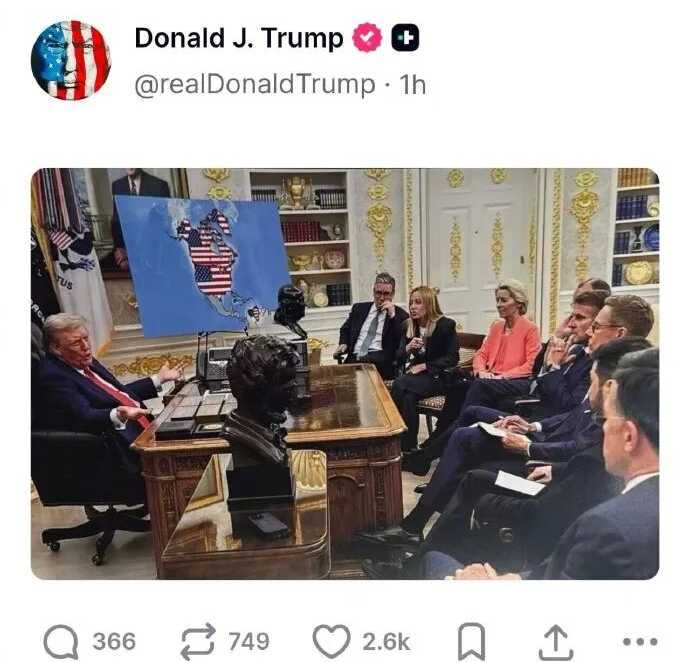Click the woman in the coral jacket
Screen dimensions: 687x662
[508, 335]
